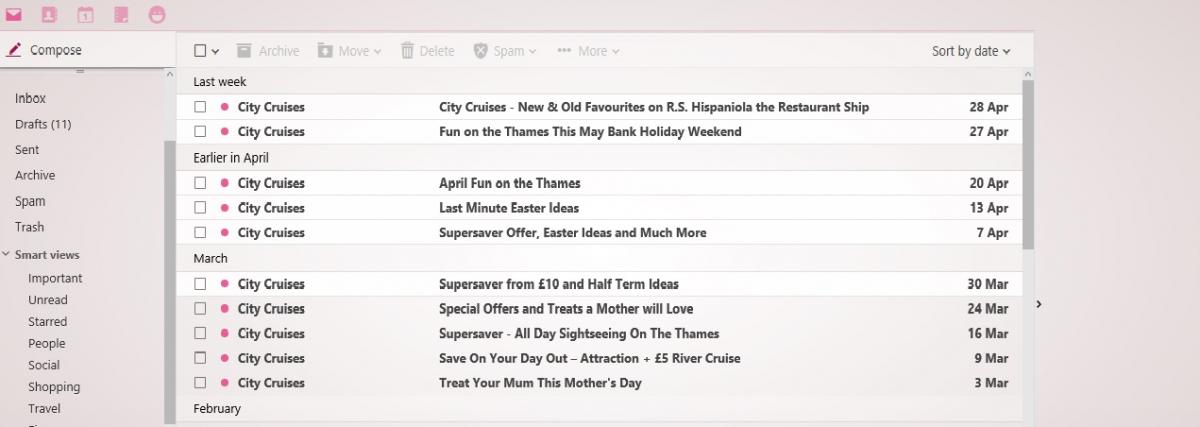The height and width of the screenshot is (427, 1200).
Task: Click unread dot on 30 Mar email
Action: pyautogui.click(x=225, y=284)
